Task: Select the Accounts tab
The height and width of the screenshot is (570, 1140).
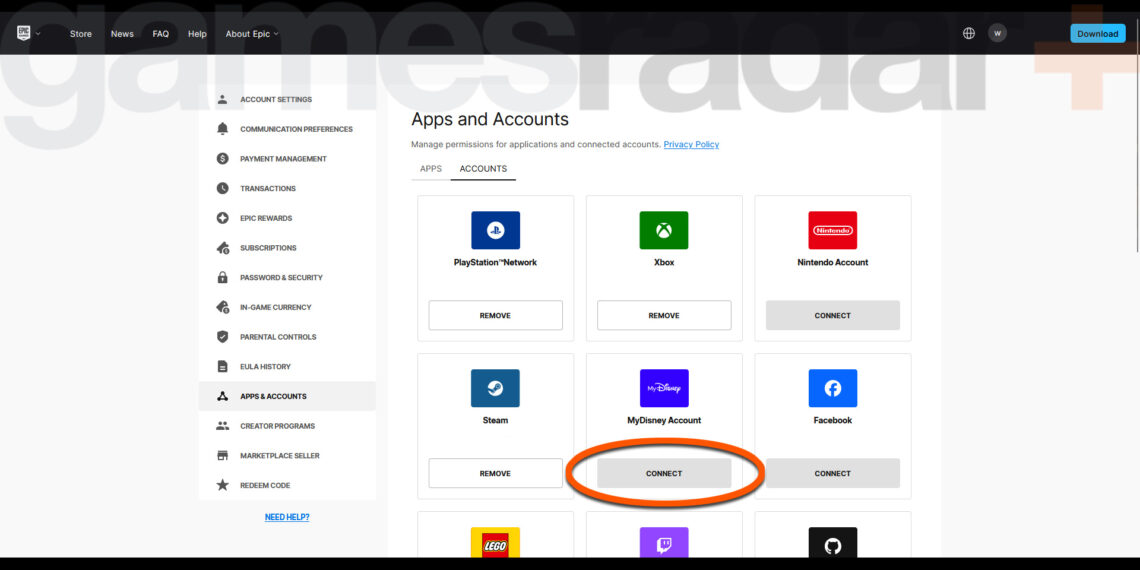Action: coord(483,169)
